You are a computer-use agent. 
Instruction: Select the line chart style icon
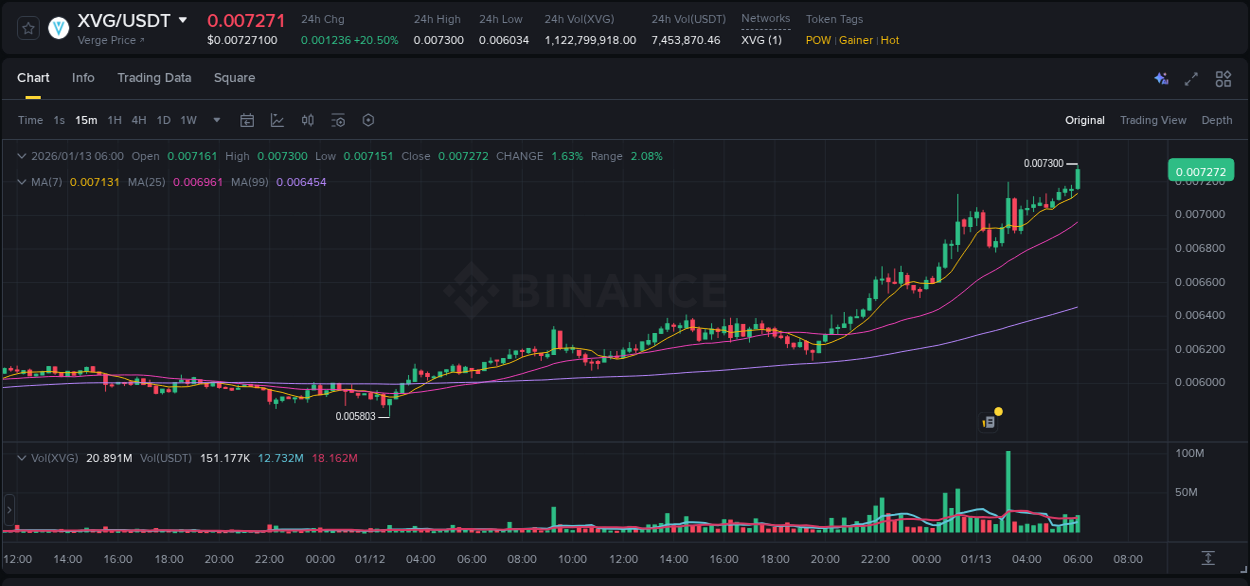[x=277, y=120]
